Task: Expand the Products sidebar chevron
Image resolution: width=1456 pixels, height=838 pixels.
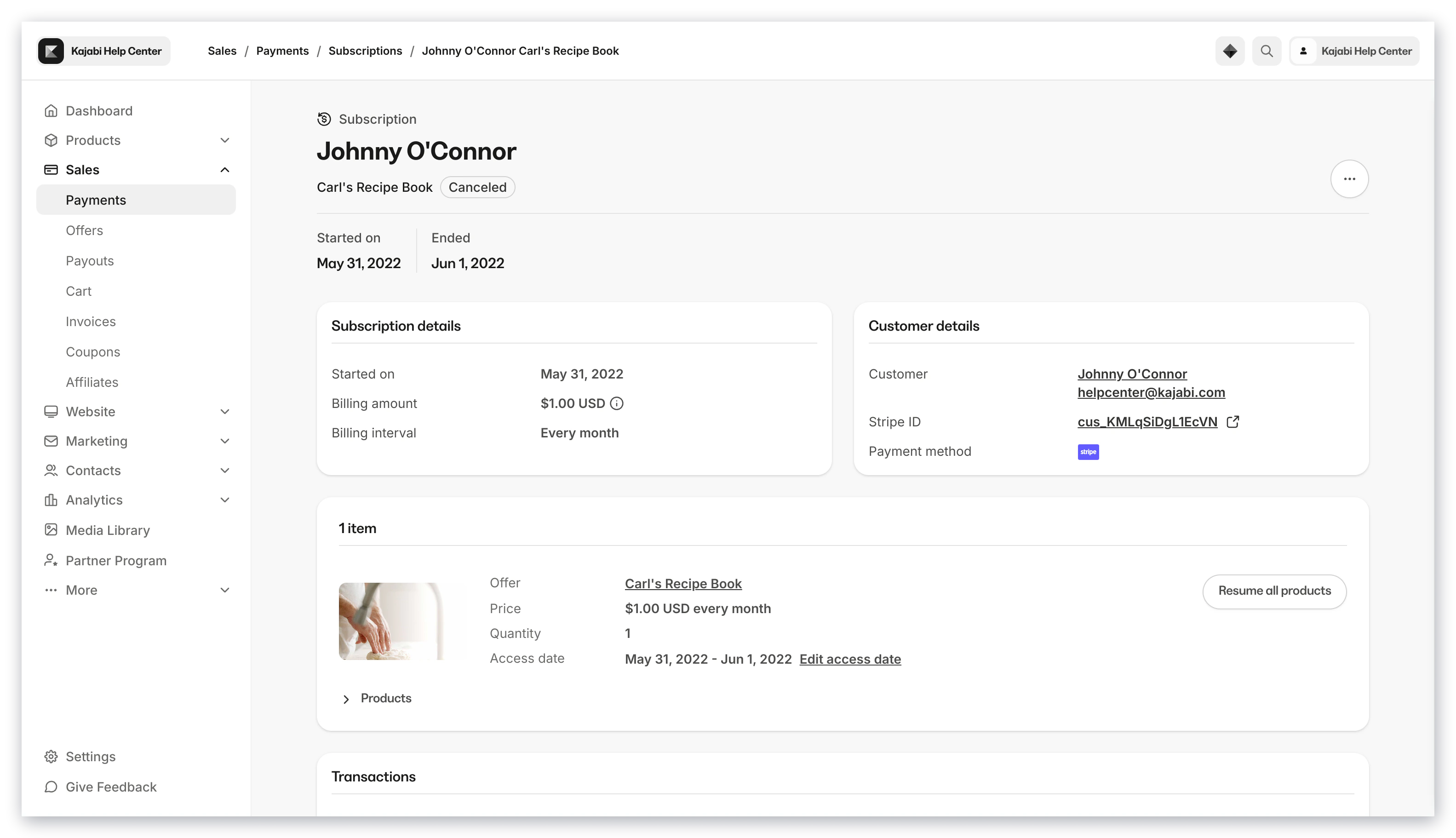Action: point(224,140)
